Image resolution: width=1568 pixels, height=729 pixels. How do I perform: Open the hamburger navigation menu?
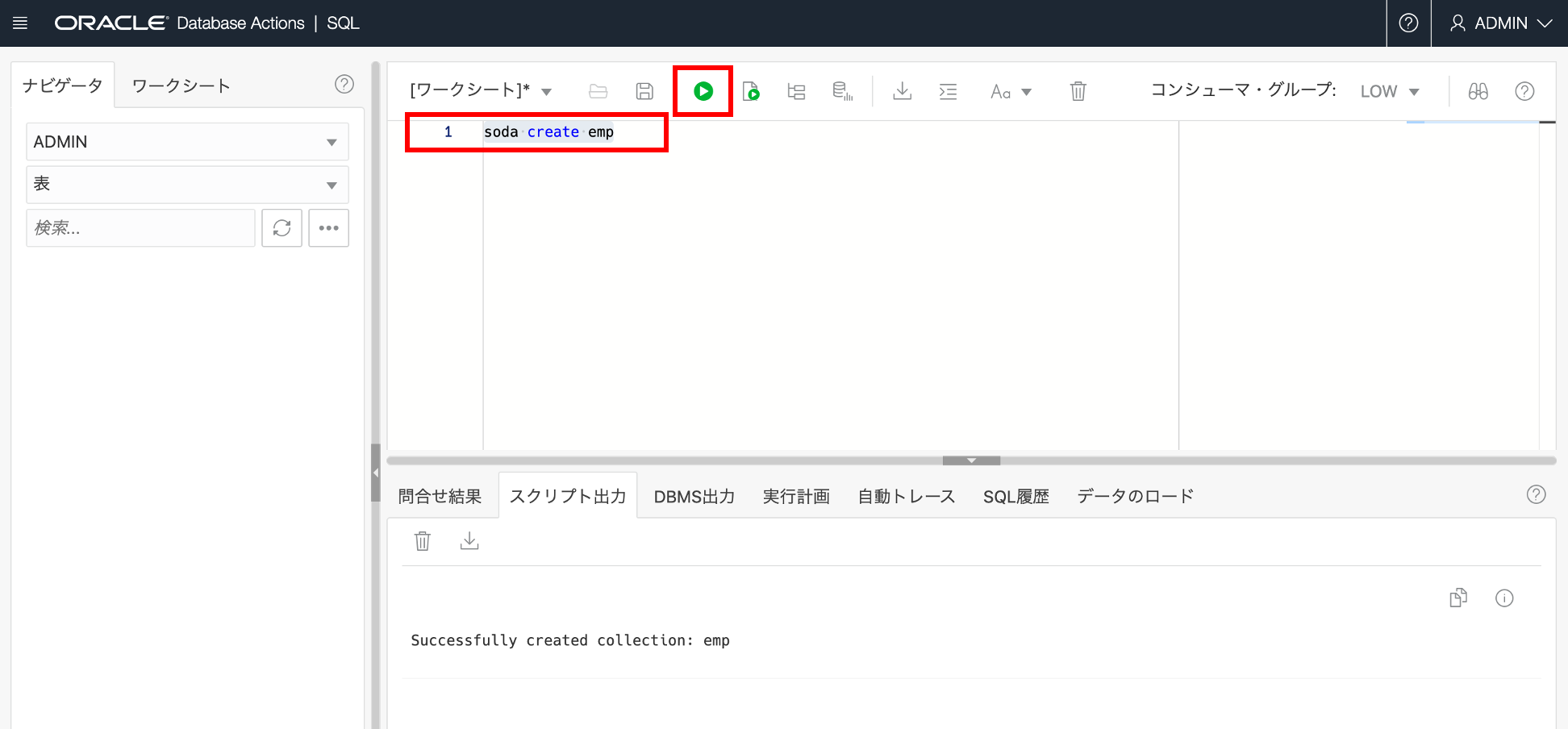coord(20,23)
